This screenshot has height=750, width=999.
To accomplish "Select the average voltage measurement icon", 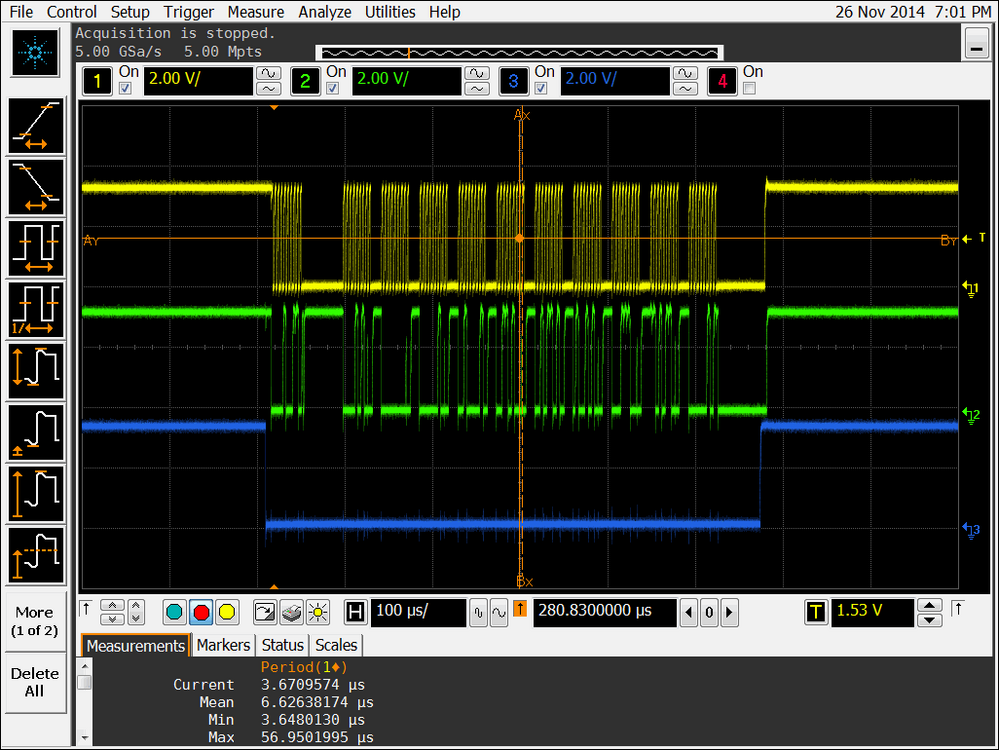I will pos(35,554).
